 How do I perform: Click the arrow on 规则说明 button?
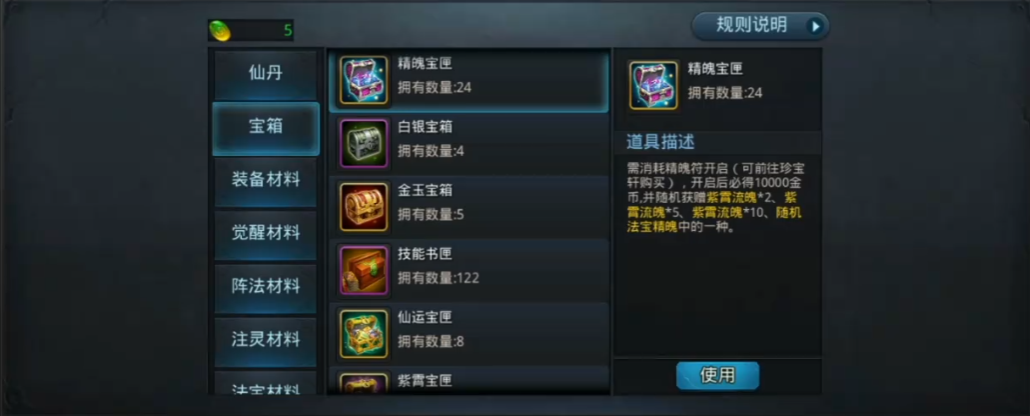[815, 26]
